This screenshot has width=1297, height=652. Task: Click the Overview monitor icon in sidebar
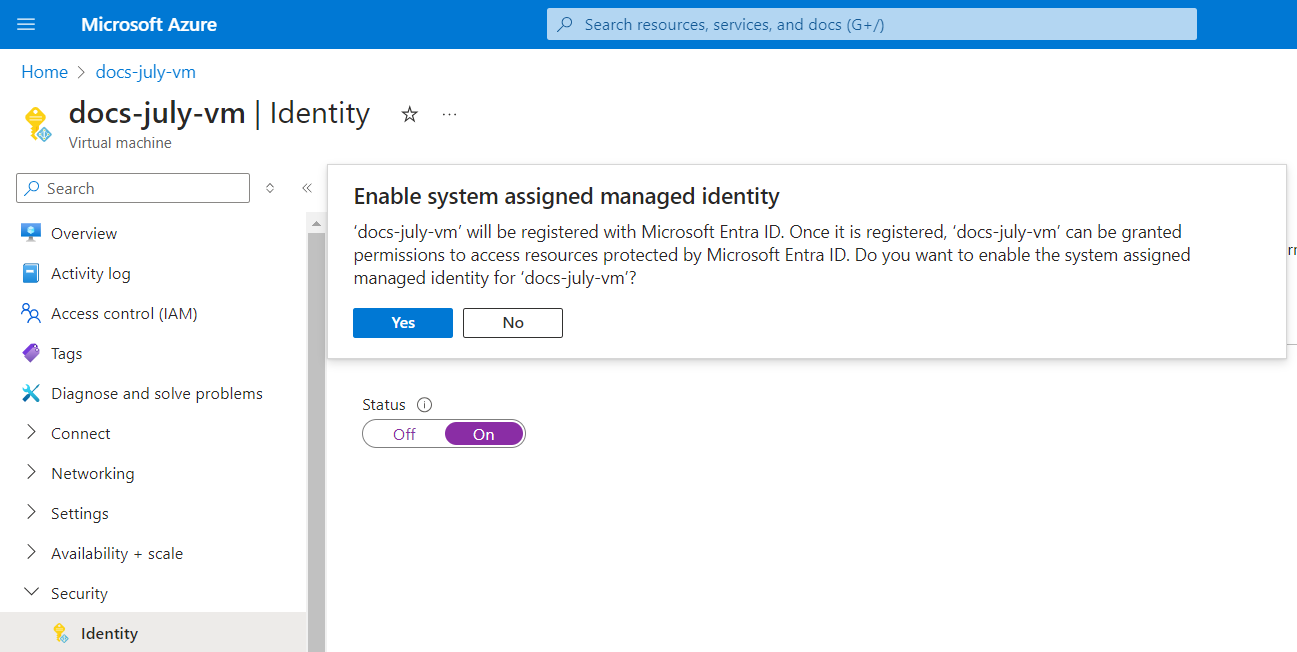(31, 233)
